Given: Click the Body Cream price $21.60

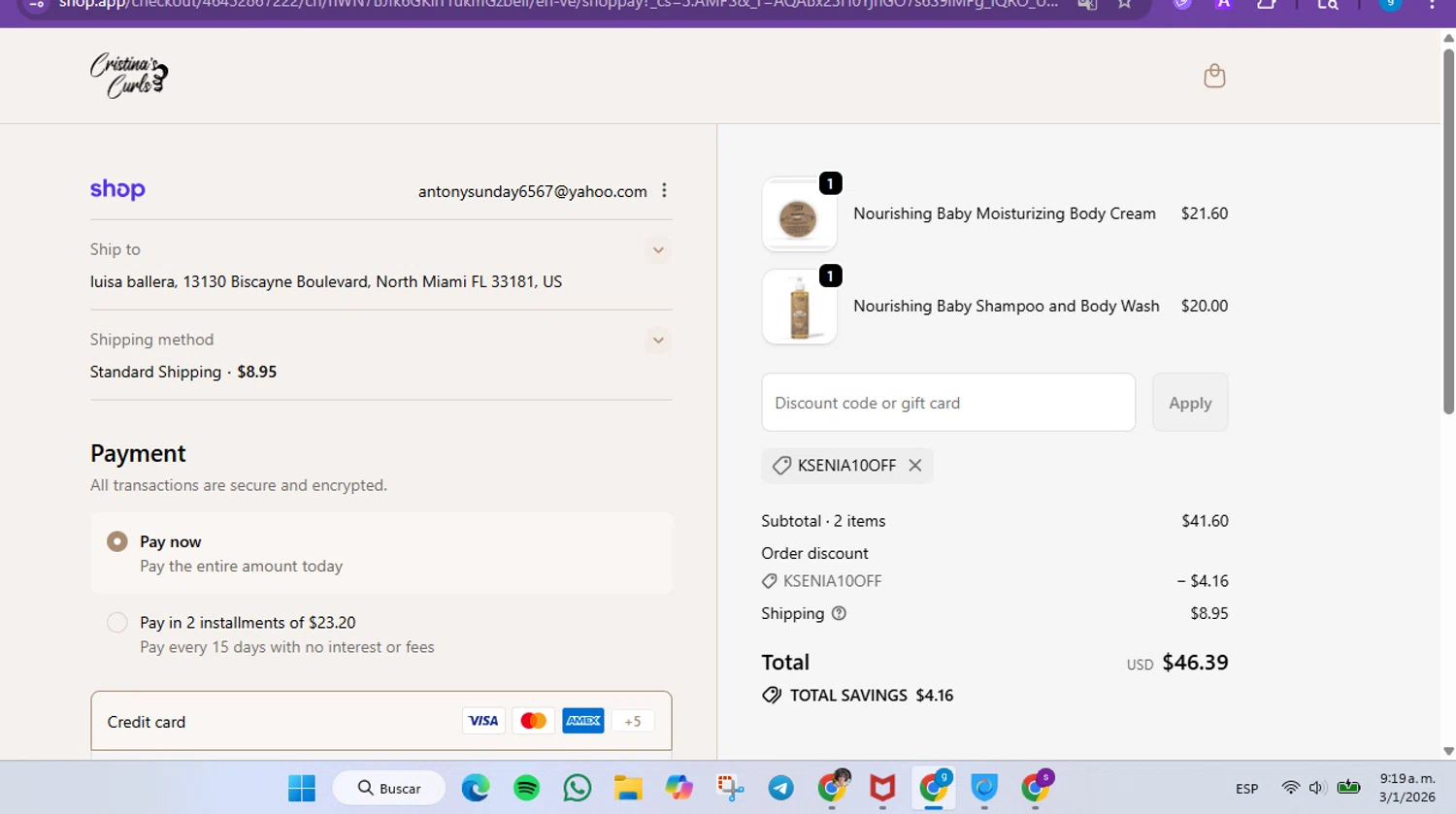Looking at the screenshot, I should (x=1205, y=213).
